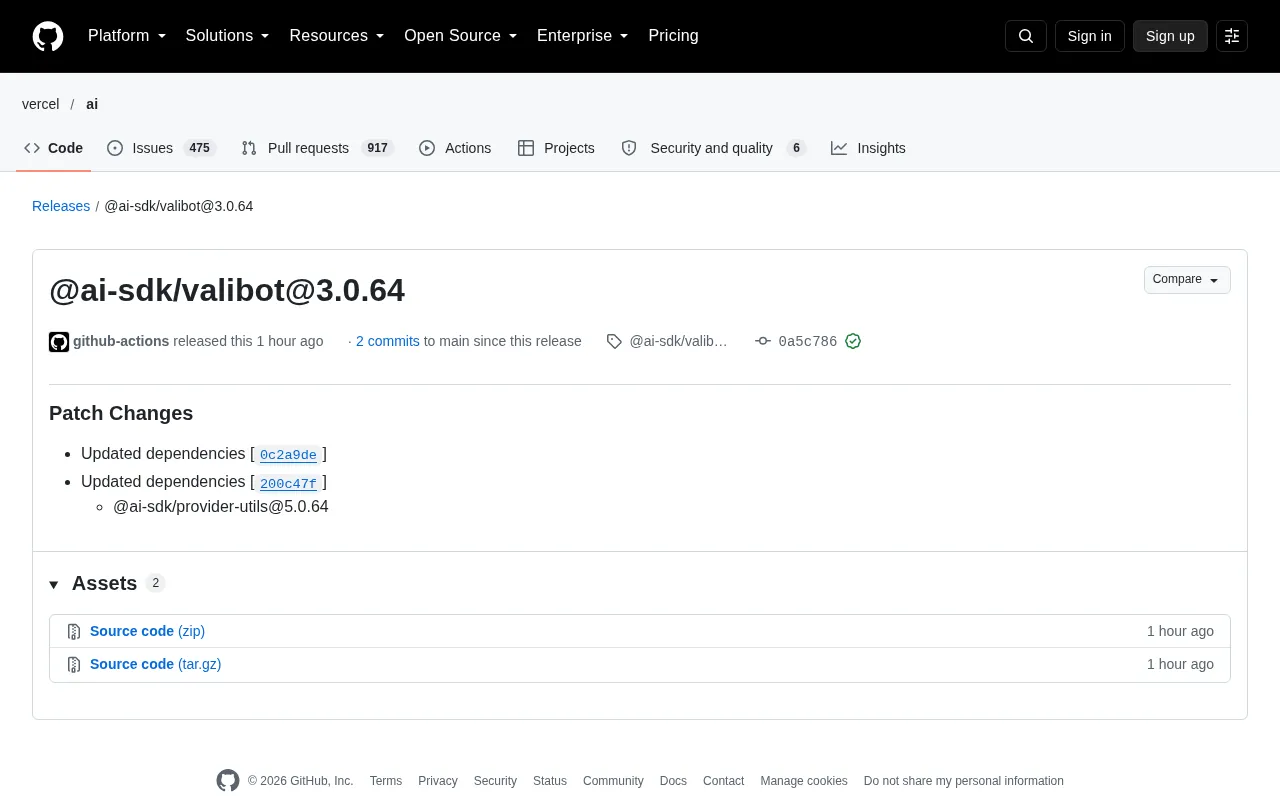Screen dimensions: 1280x800
Task: Click @ai-sdk/provider-utils@5.0.64 text
Action: 221,506
